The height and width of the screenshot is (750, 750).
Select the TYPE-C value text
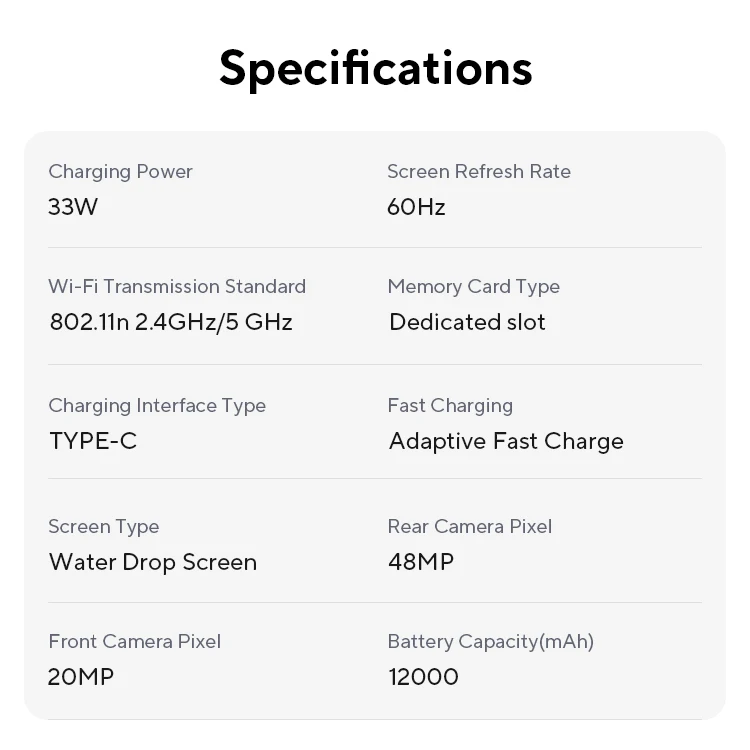point(93,442)
